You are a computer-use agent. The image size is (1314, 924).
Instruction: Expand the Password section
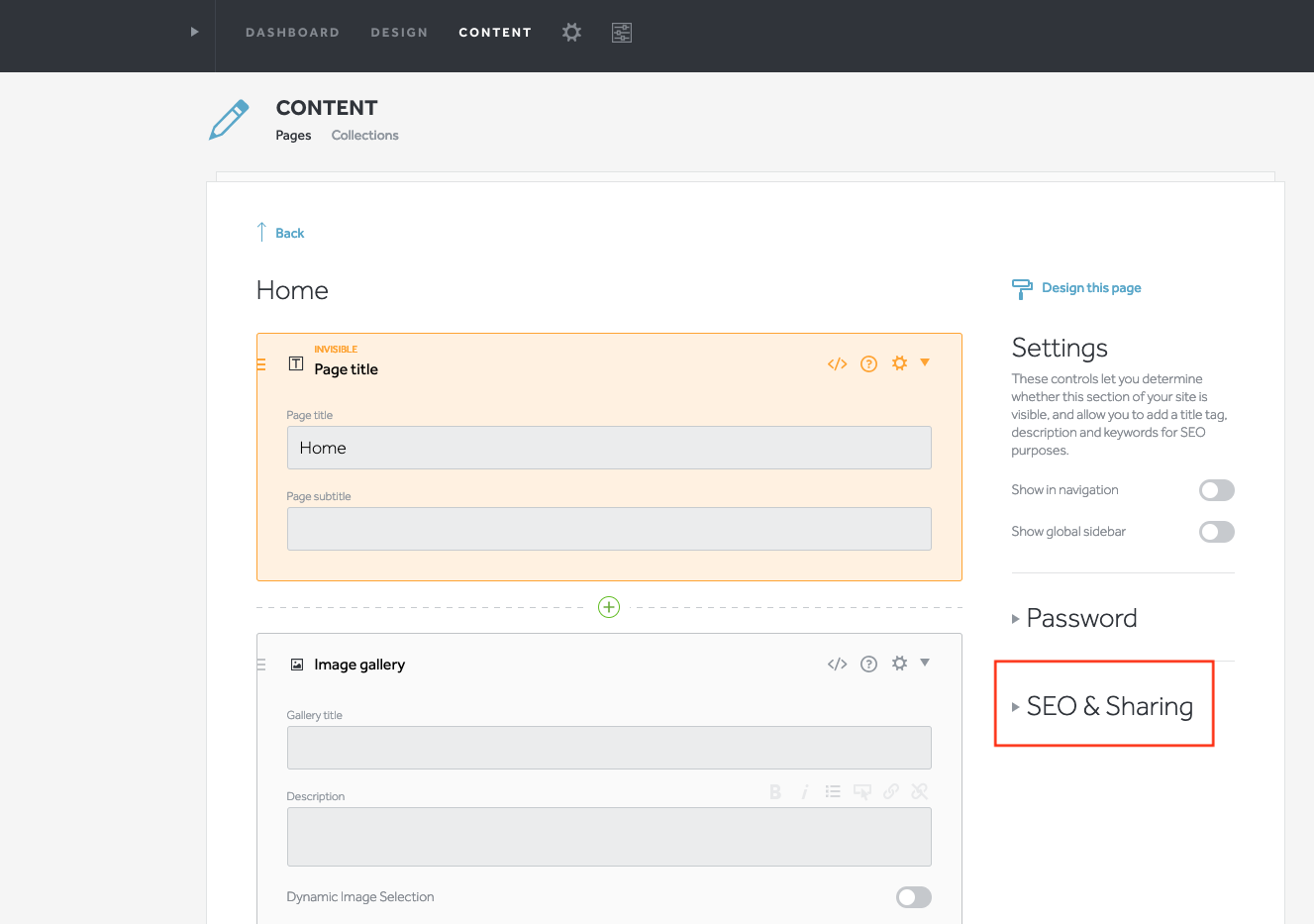pyautogui.click(x=1080, y=619)
